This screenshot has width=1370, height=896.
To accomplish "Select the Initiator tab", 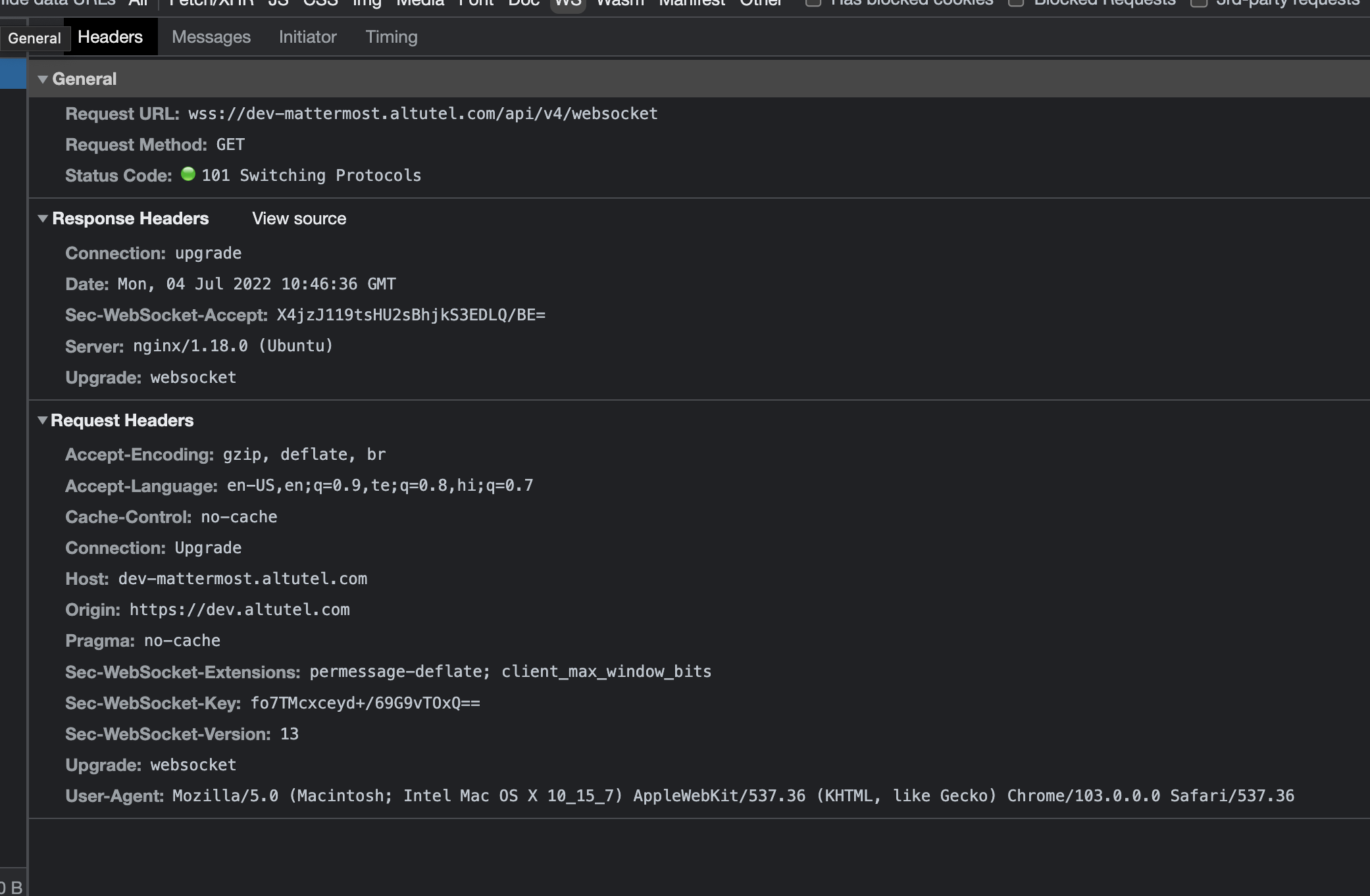I will 307,37.
